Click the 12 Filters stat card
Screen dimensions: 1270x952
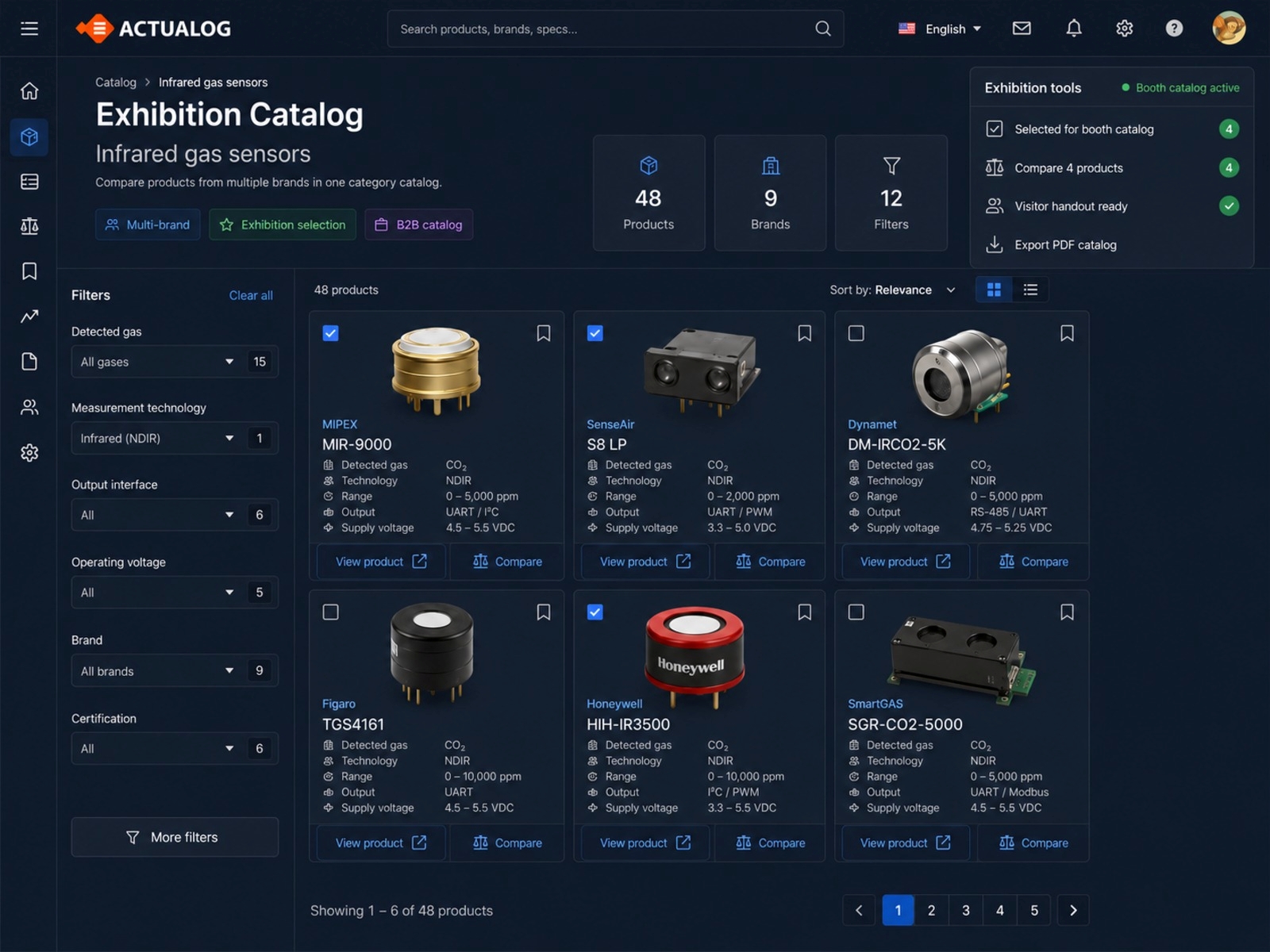[x=891, y=193]
